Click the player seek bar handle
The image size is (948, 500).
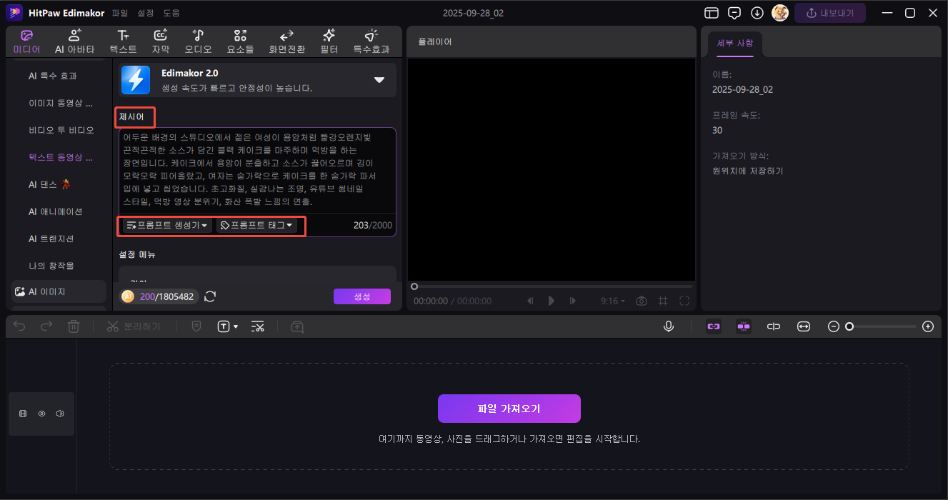[414, 287]
